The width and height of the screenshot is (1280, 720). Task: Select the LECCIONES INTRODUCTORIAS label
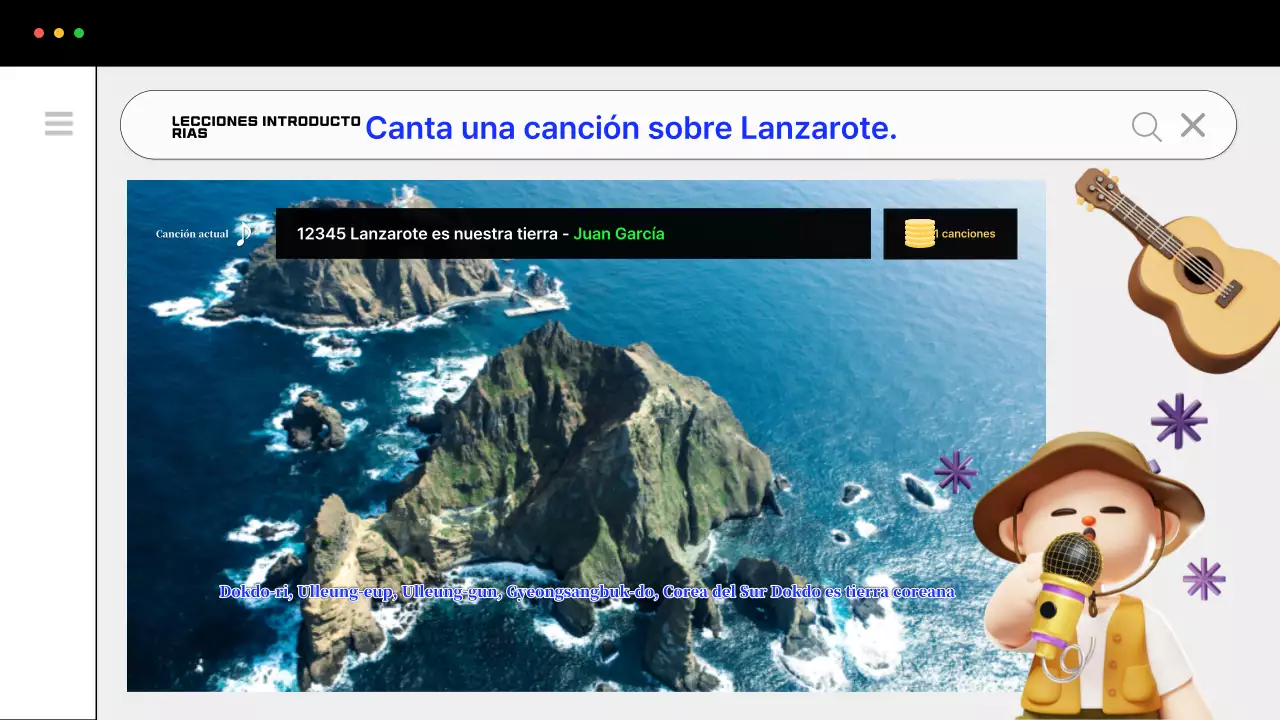[x=265, y=125]
